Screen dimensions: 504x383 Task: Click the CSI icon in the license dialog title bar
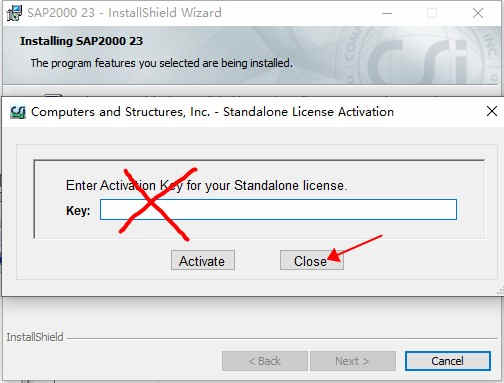coord(18,112)
